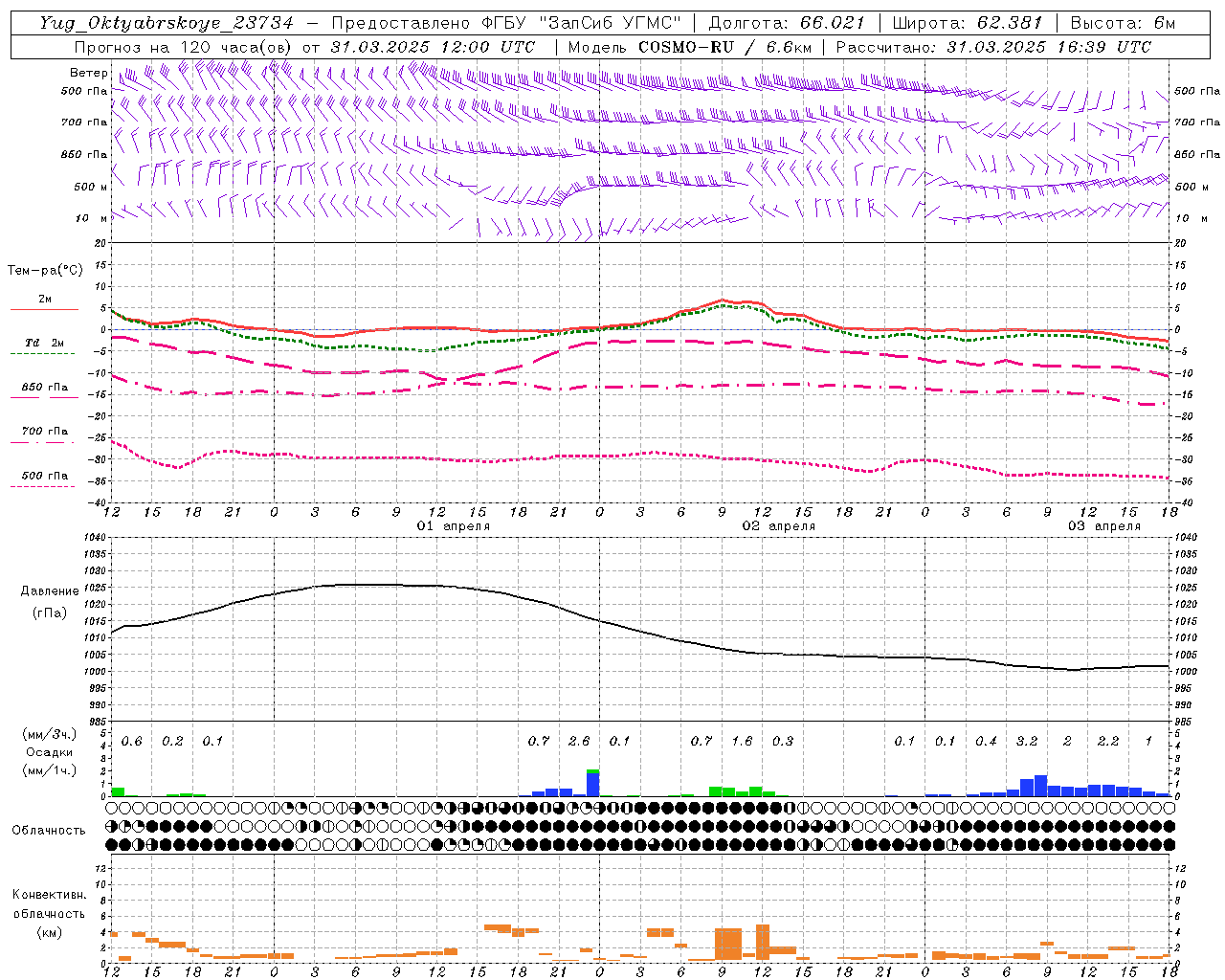Click the 500 м wind level label on left

coord(91,187)
